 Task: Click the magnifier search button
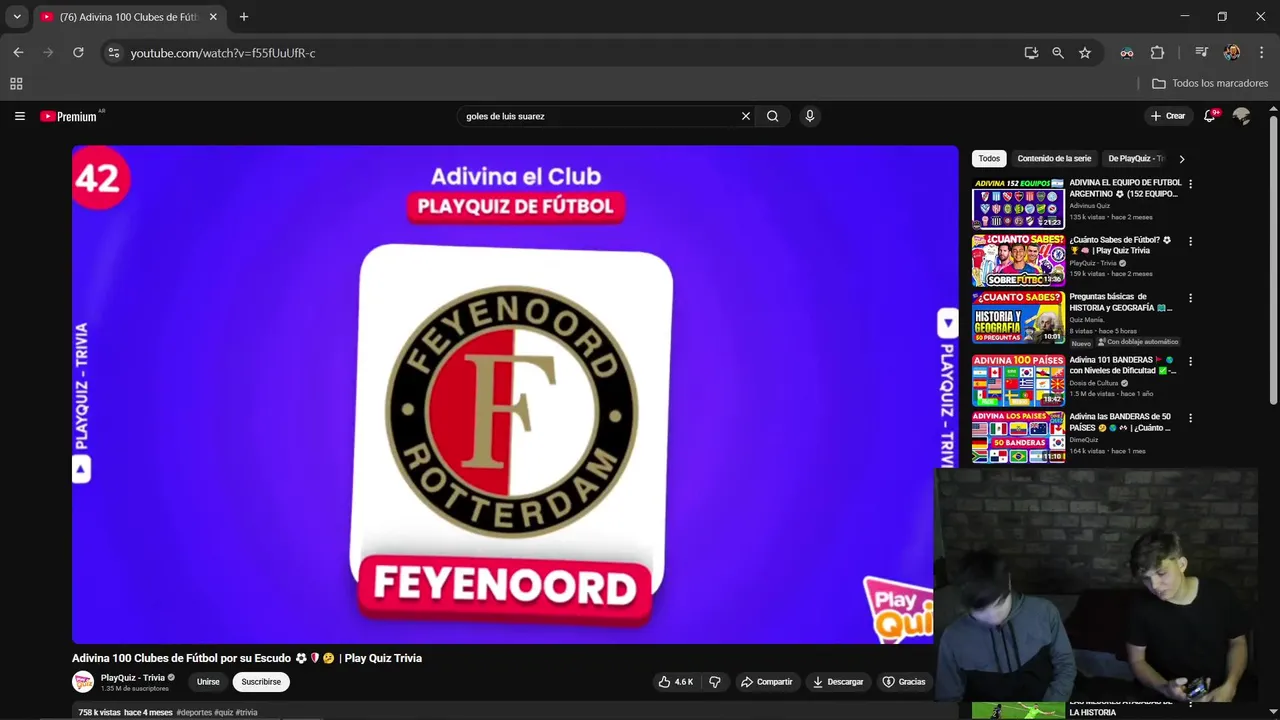pos(772,116)
